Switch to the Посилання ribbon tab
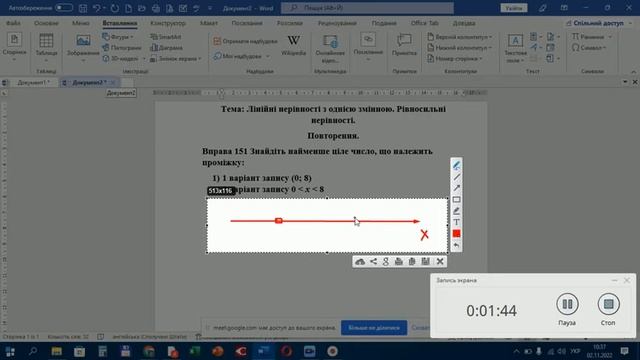The width and height of the screenshot is (640, 360). [x=247, y=23]
